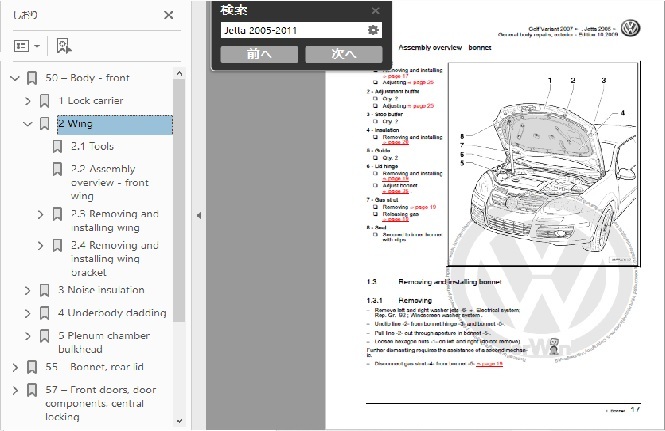Viewport: 665px width, 431px height.
Task: Click bookmark icon beside 5 Plenum chamber
Action: click(45, 336)
